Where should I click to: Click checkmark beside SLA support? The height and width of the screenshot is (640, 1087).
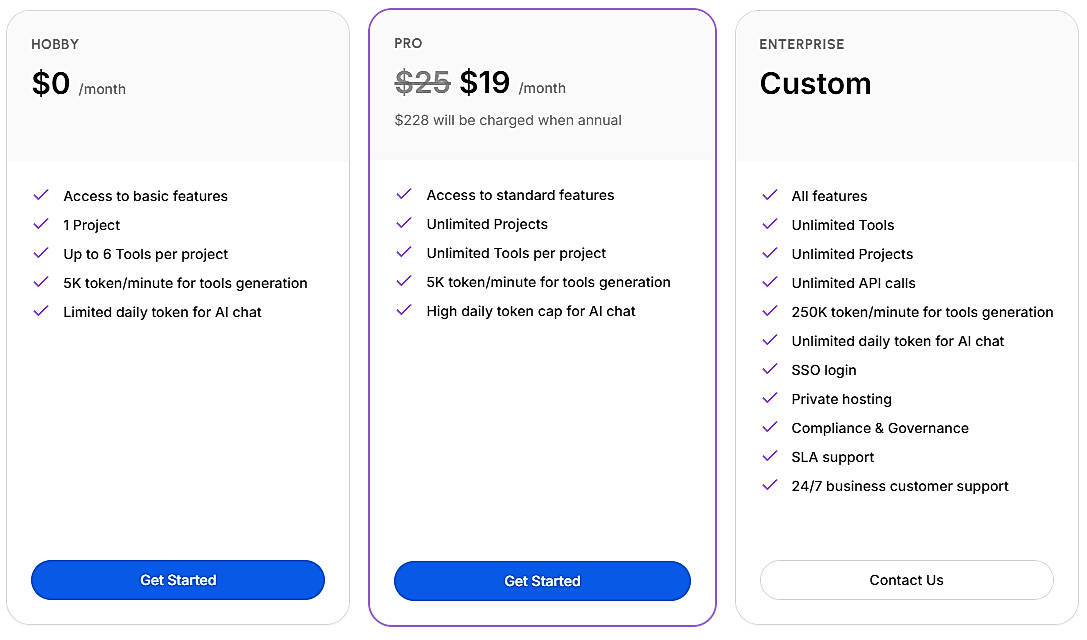[x=769, y=456]
